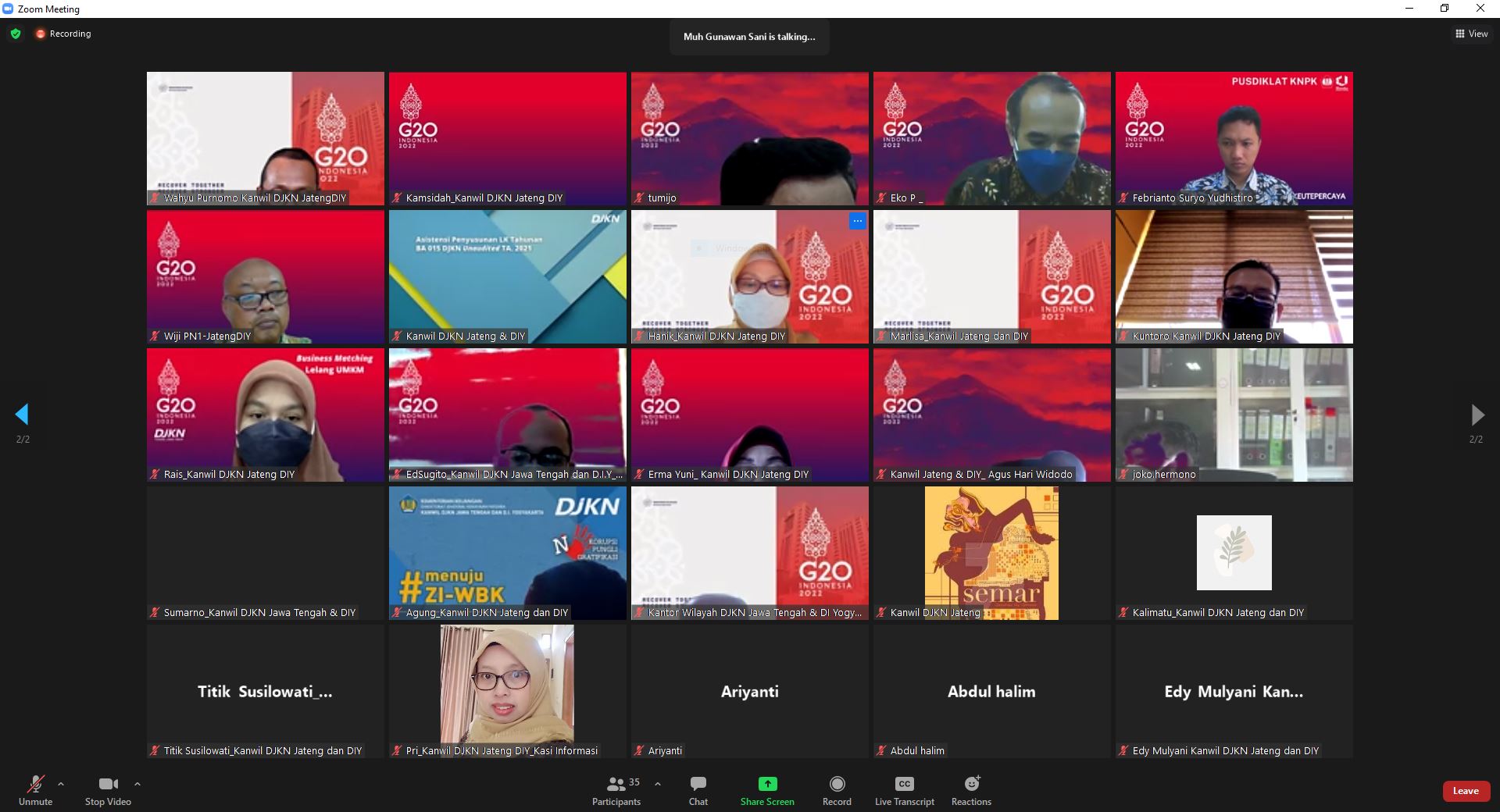Click the Recording indicator

(63, 34)
